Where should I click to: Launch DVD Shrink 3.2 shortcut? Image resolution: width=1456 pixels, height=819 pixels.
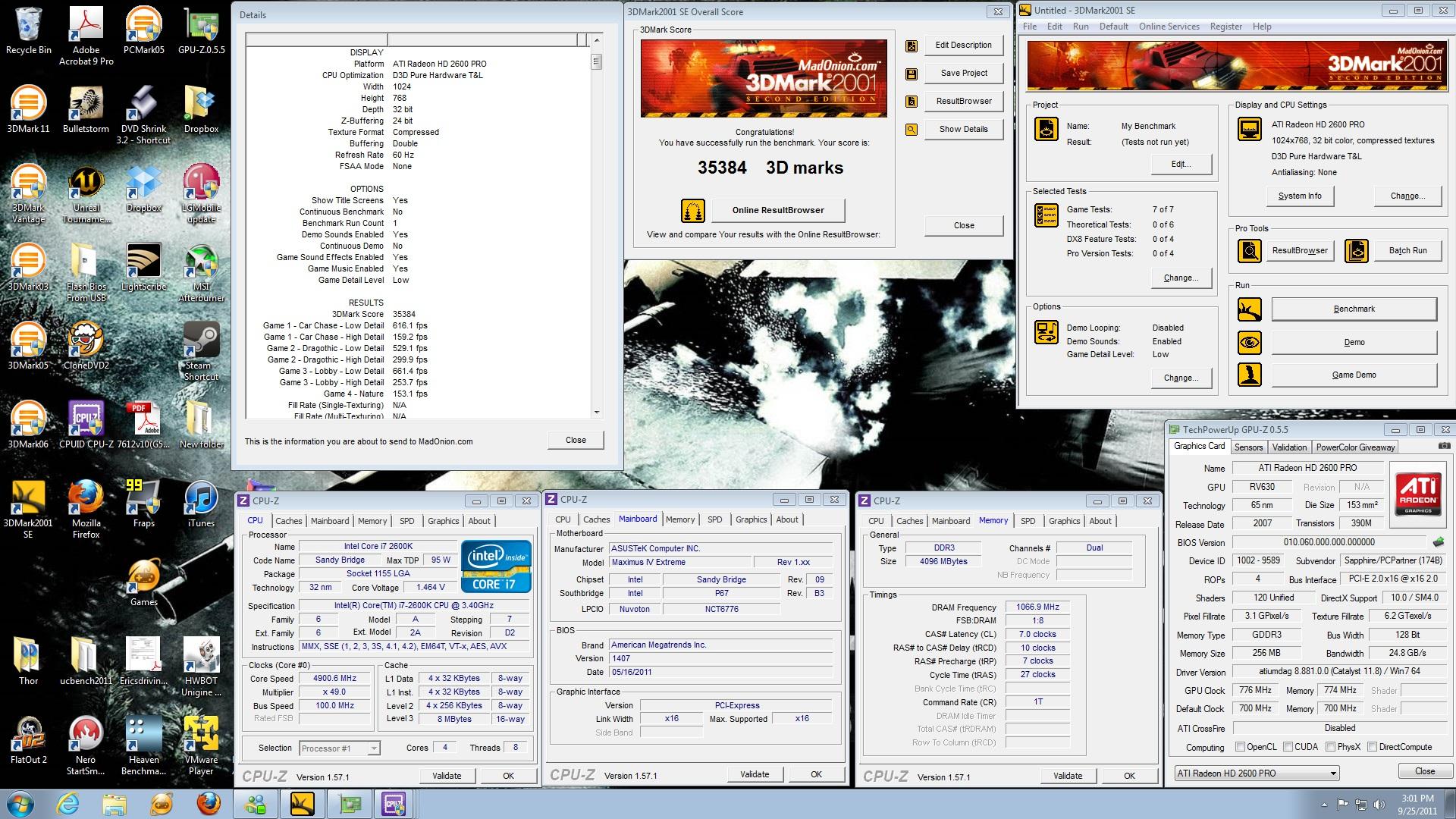point(143,114)
